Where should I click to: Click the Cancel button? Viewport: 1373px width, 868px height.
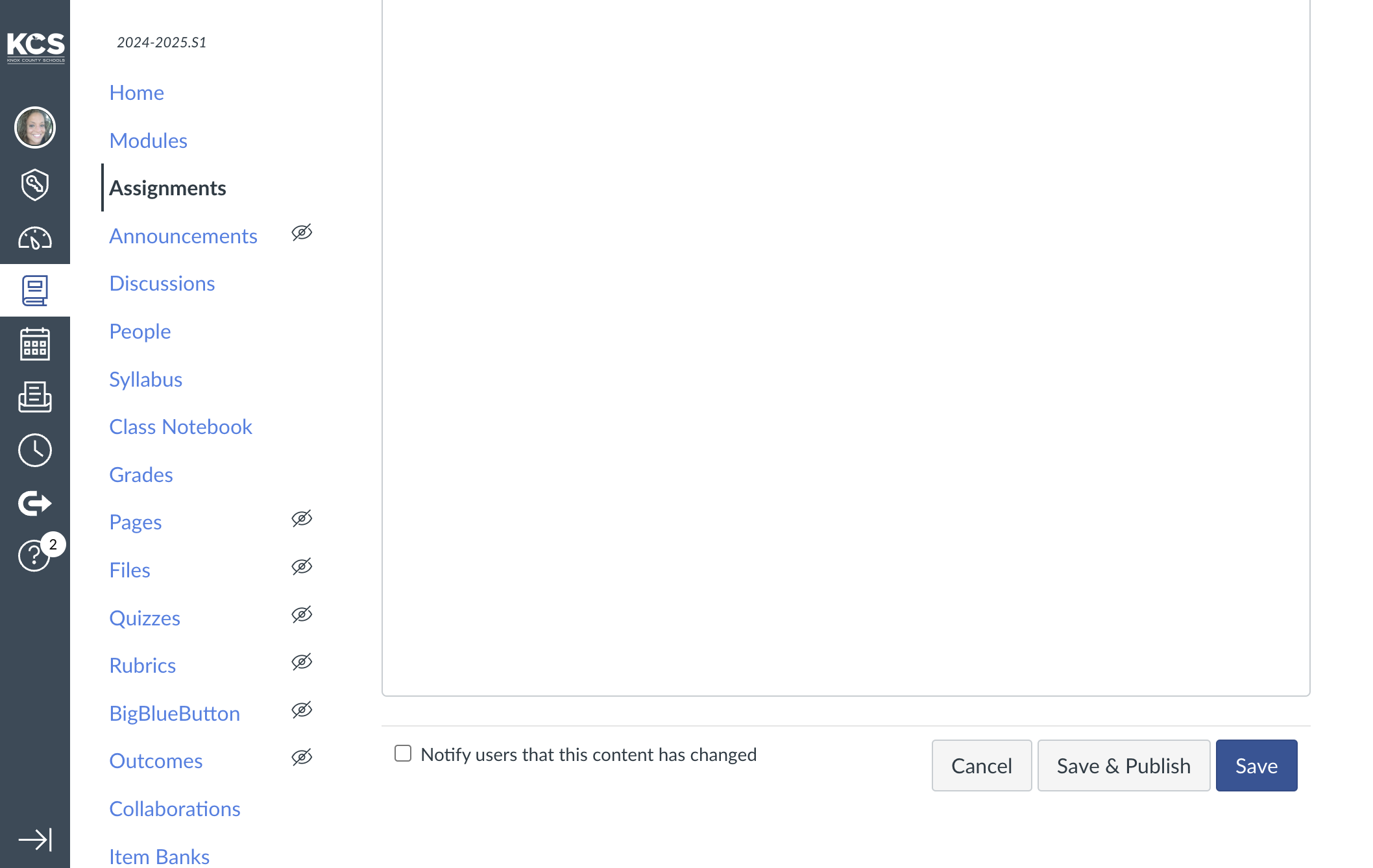tap(982, 766)
